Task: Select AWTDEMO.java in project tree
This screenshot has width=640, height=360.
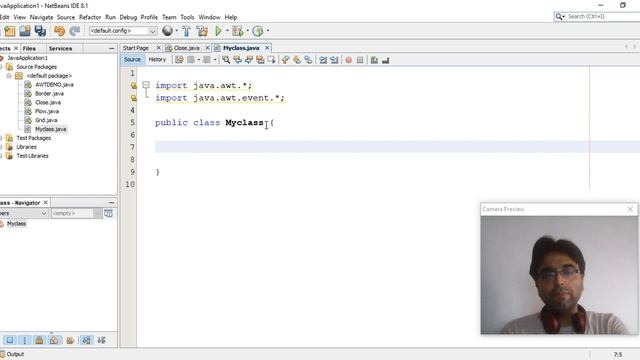Action: pyautogui.click(x=54, y=84)
